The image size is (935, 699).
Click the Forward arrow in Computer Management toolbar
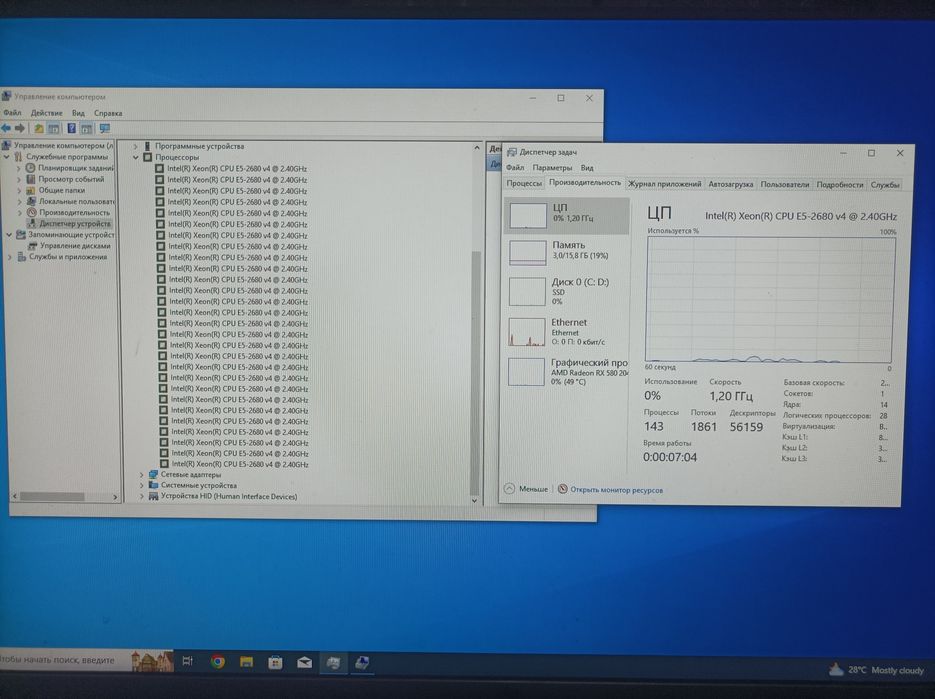click(20, 128)
